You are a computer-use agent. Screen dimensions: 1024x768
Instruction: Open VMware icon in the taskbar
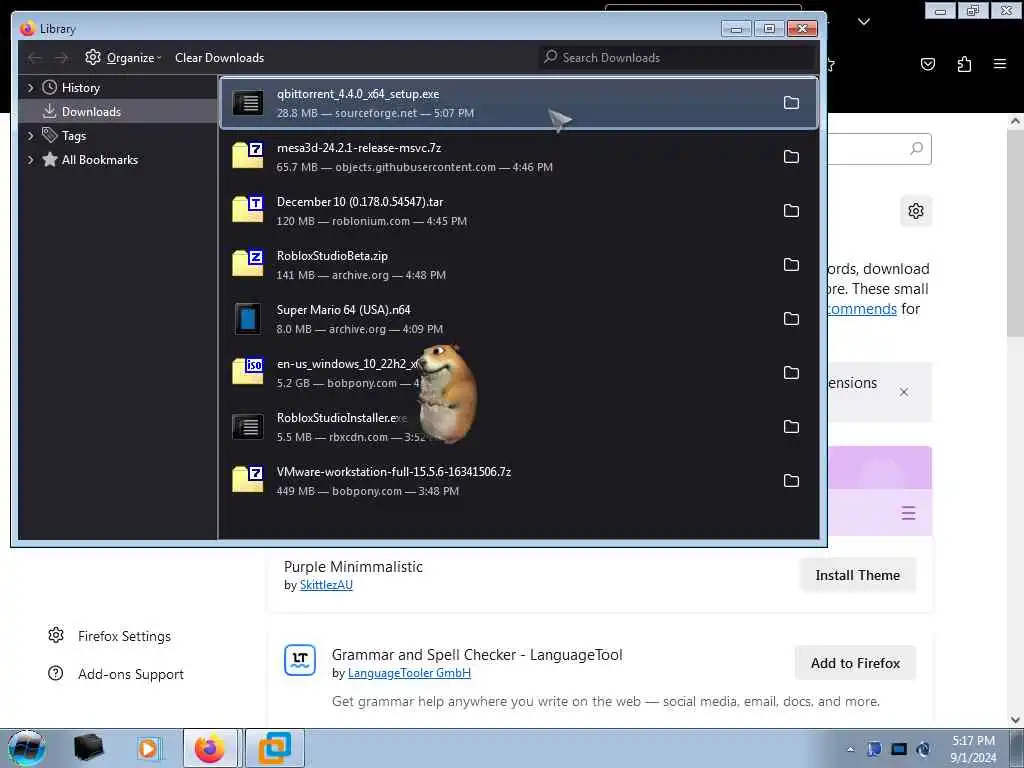274,748
